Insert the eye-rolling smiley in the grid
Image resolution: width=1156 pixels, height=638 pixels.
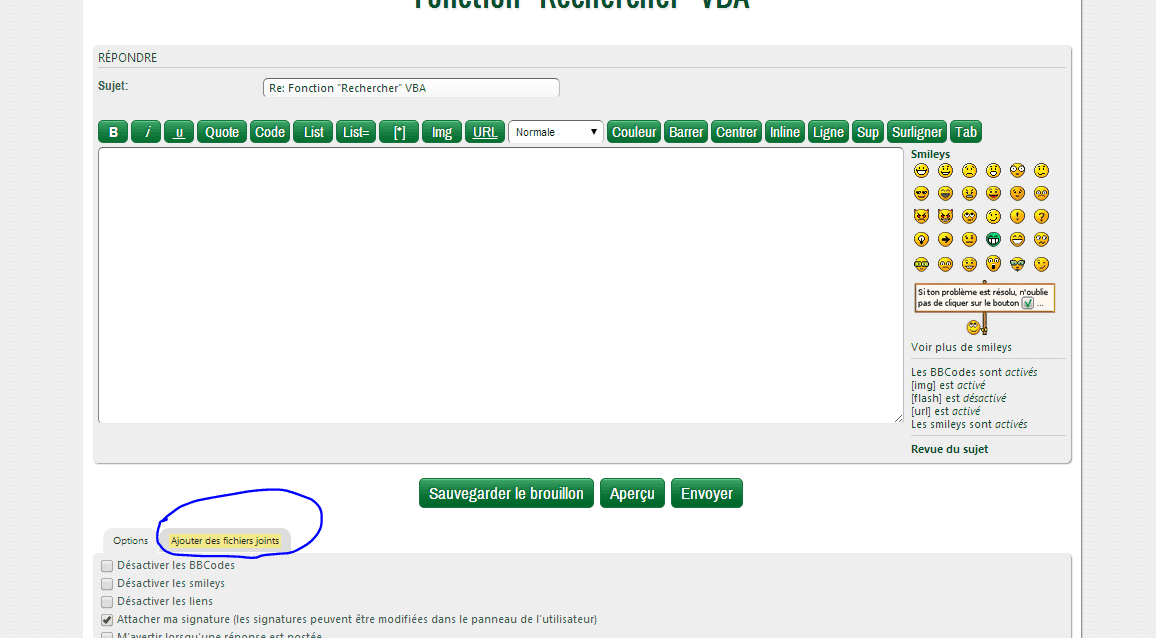pyautogui.click(x=969, y=216)
